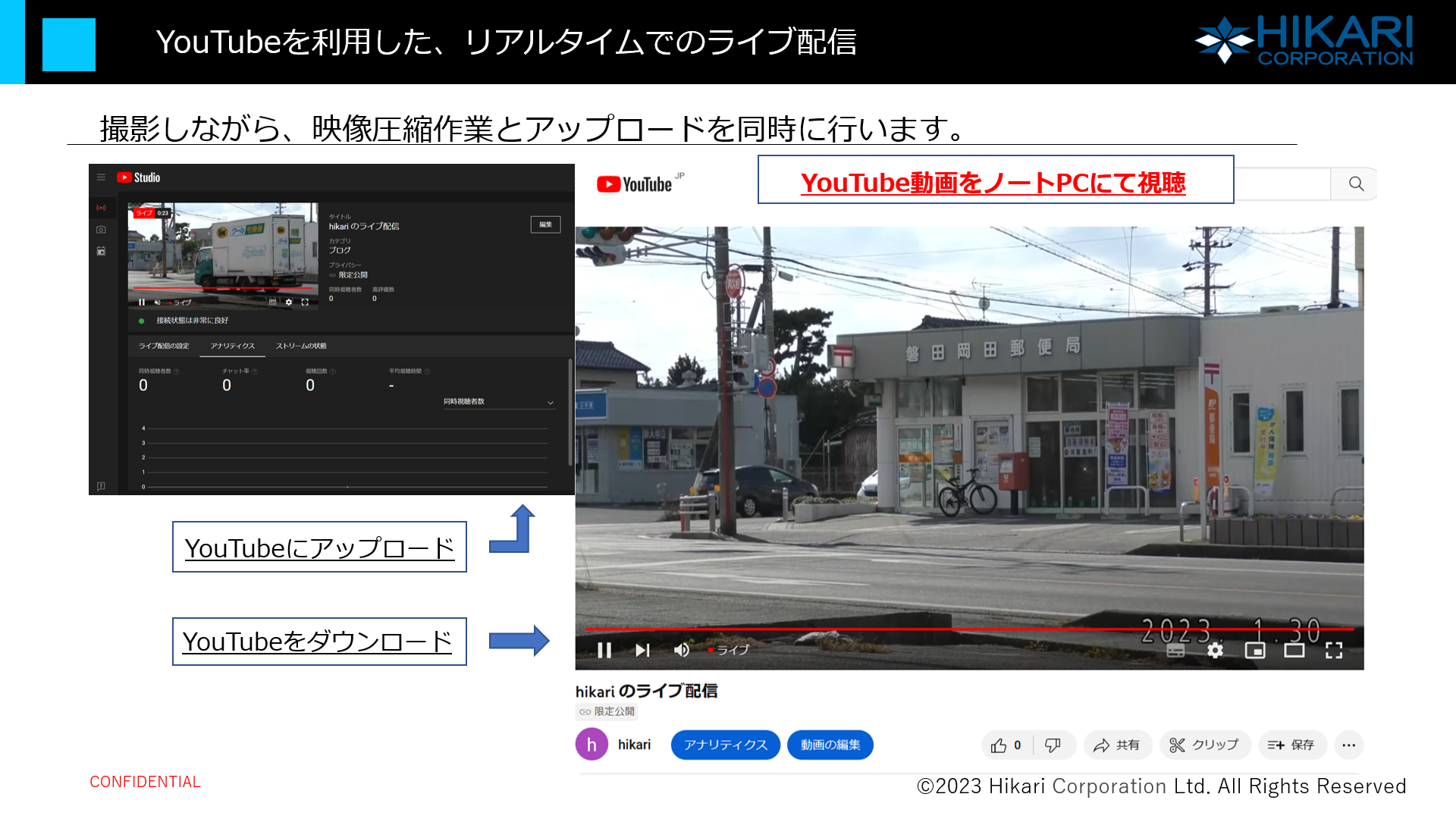1456x819 pixels.
Task: Click help icon beside チャット率 metric
Action: pyautogui.click(x=255, y=372)
